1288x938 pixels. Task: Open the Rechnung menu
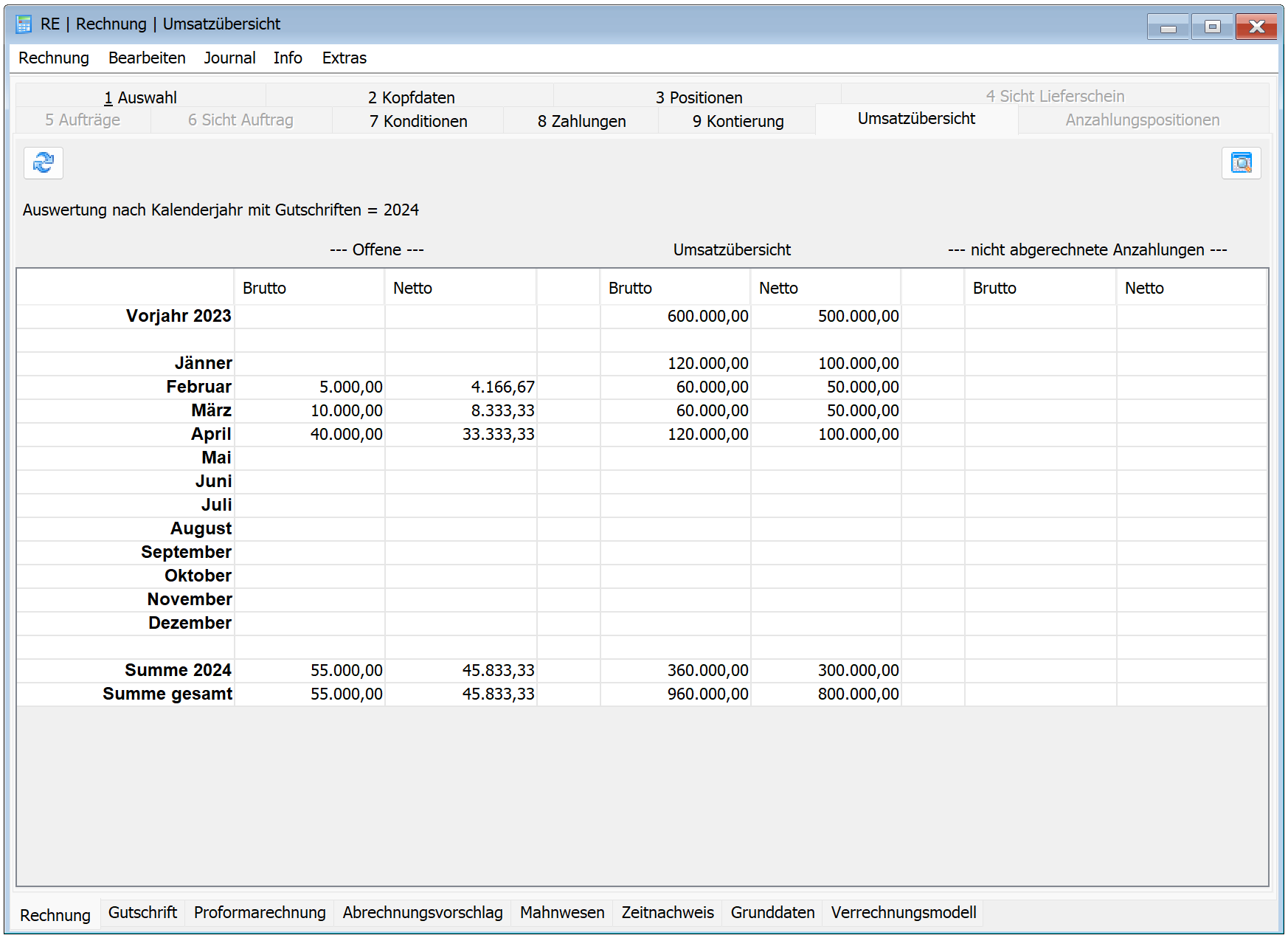point(54,58)
